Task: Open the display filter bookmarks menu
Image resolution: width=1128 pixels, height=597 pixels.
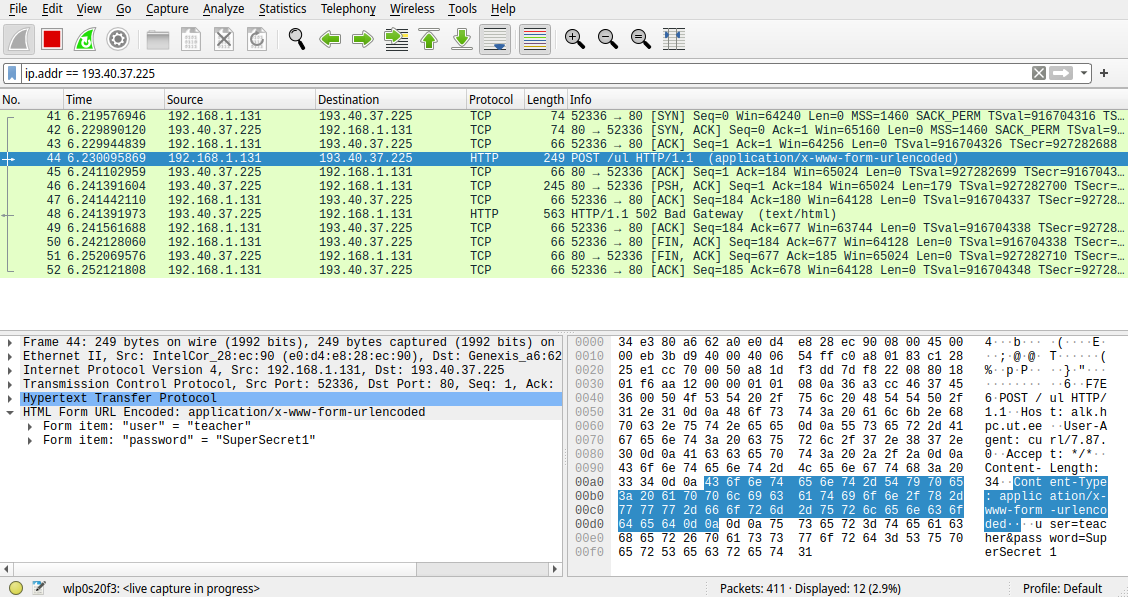Action: 11,72
